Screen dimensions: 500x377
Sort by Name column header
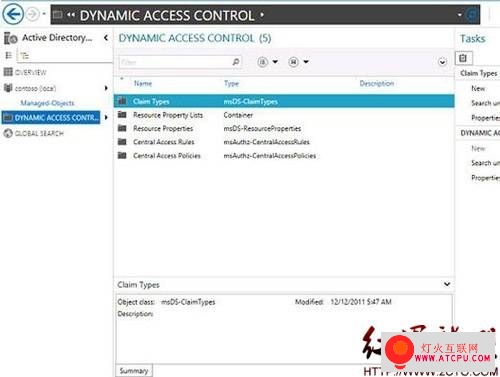[x=143, y=83]
